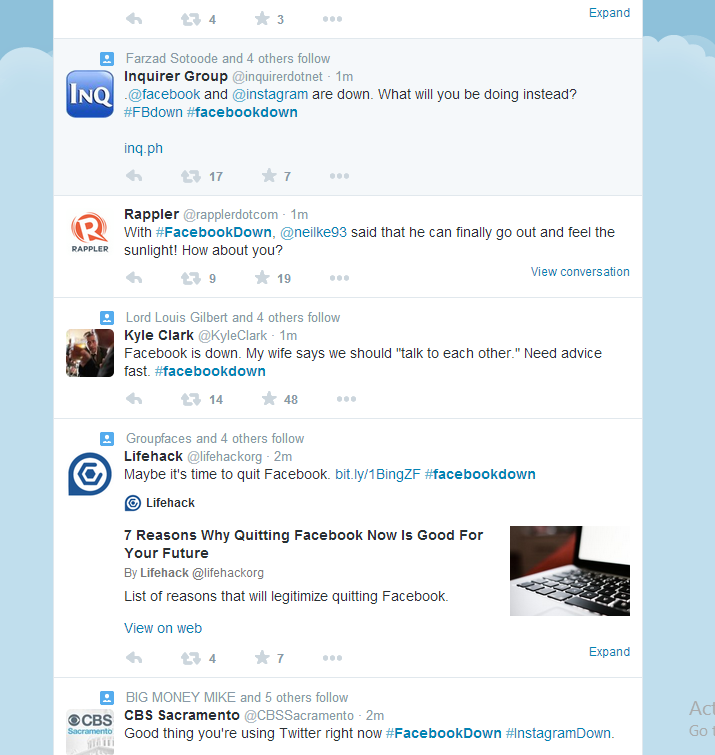Viewport: 715px width, 755px height.
Task: Open more options on Inquirer Group tweet
Action: click(x=339, y=176)
